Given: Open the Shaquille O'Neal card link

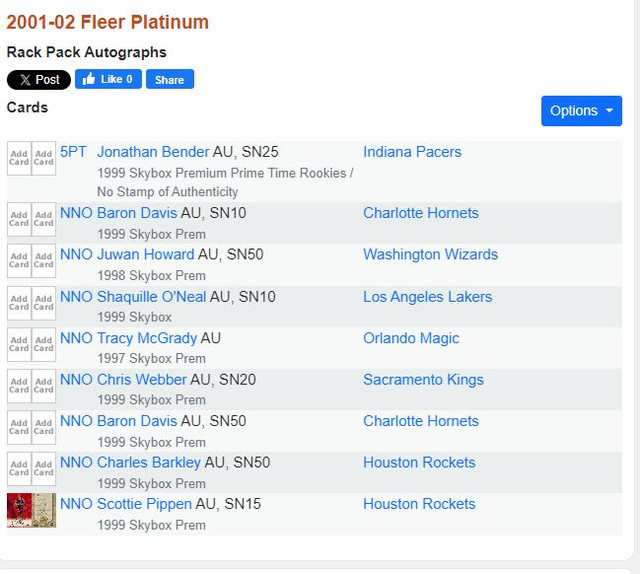Looking at the screenshot, I should tap(151, 297).
